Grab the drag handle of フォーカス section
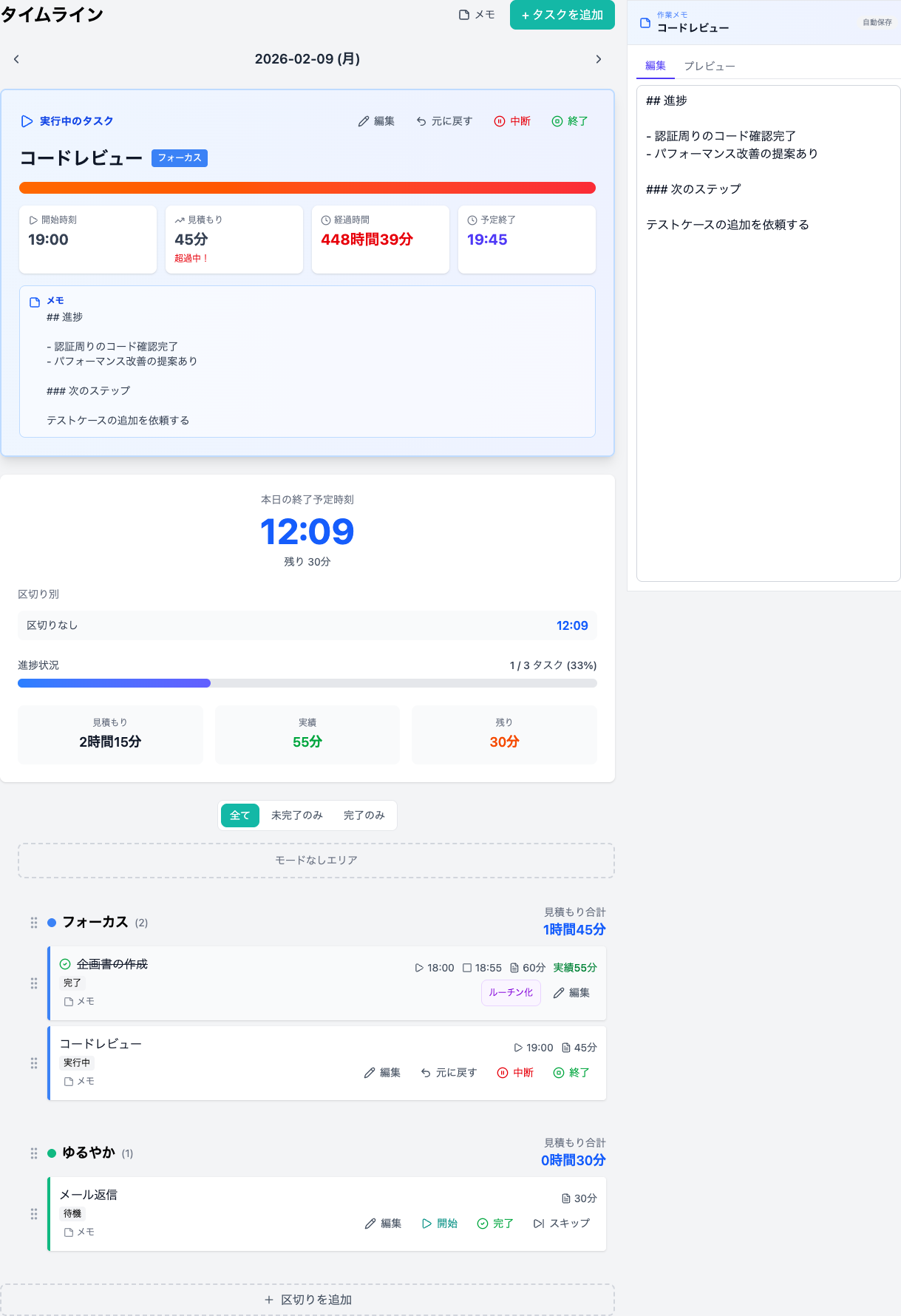The height and width of the screenshot is (1316, 901). [34, 923]
